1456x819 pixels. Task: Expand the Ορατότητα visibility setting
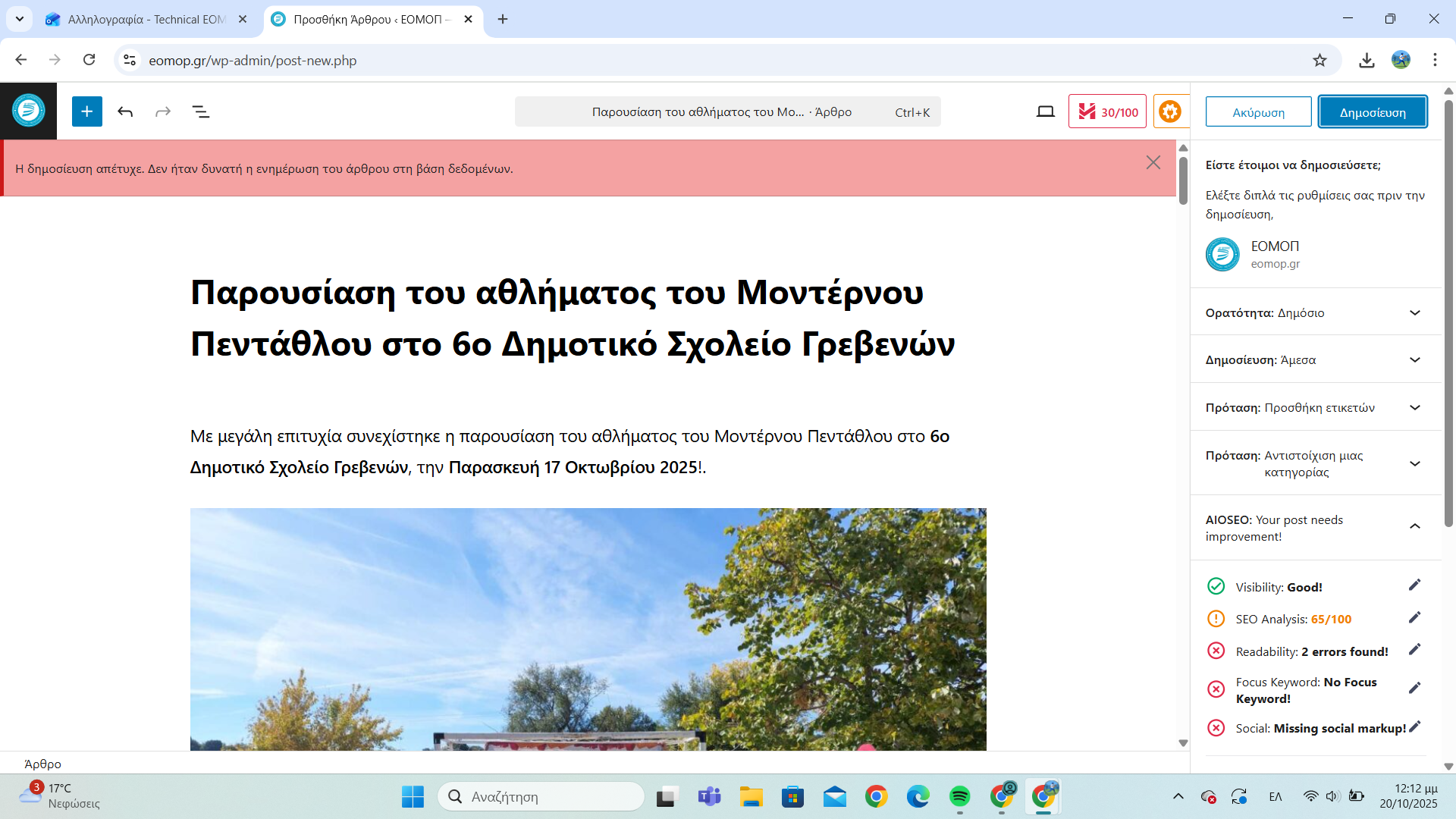pyautogui.click(x=1414, y=312)
